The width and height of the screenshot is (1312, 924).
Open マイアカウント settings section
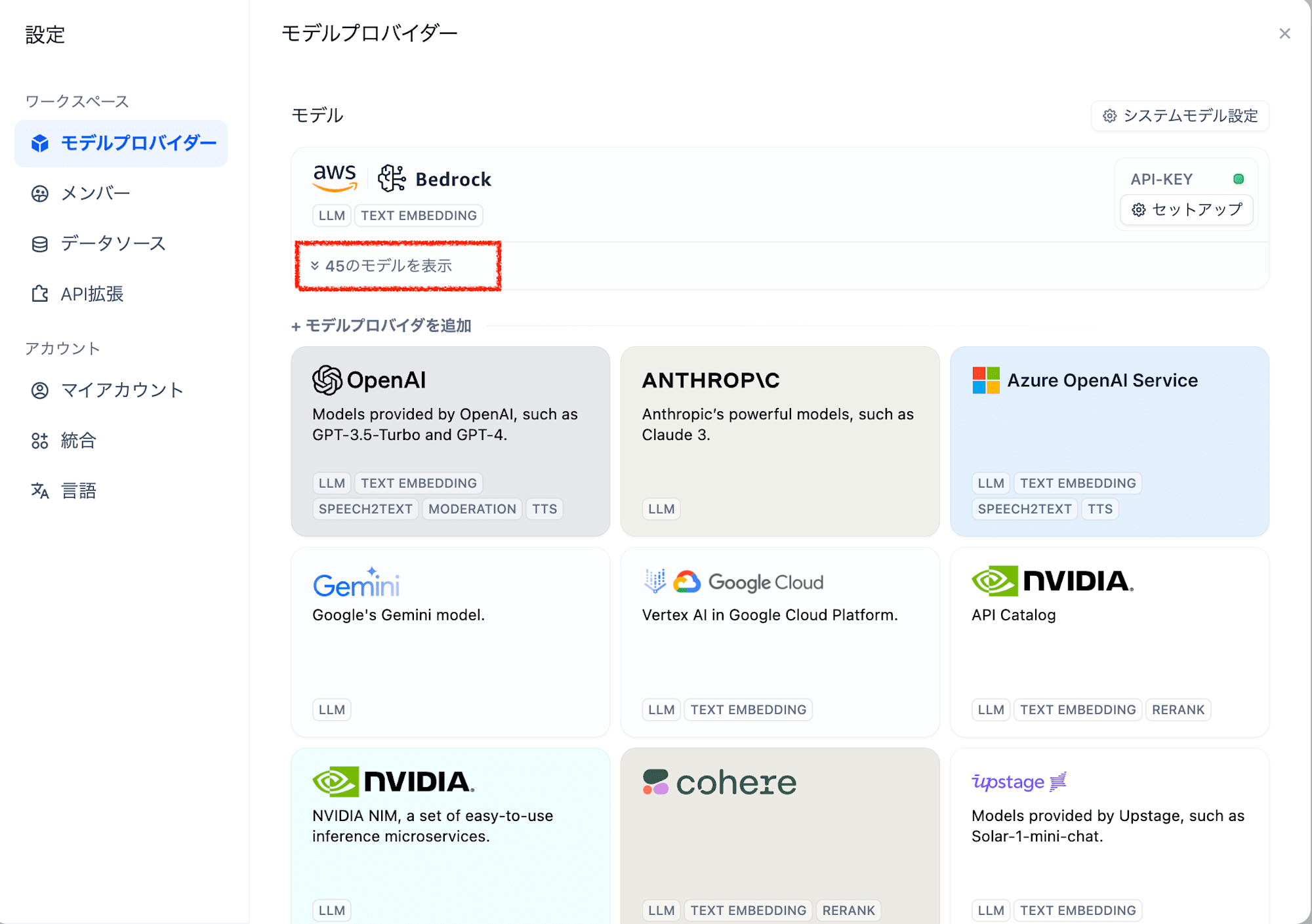121,390
